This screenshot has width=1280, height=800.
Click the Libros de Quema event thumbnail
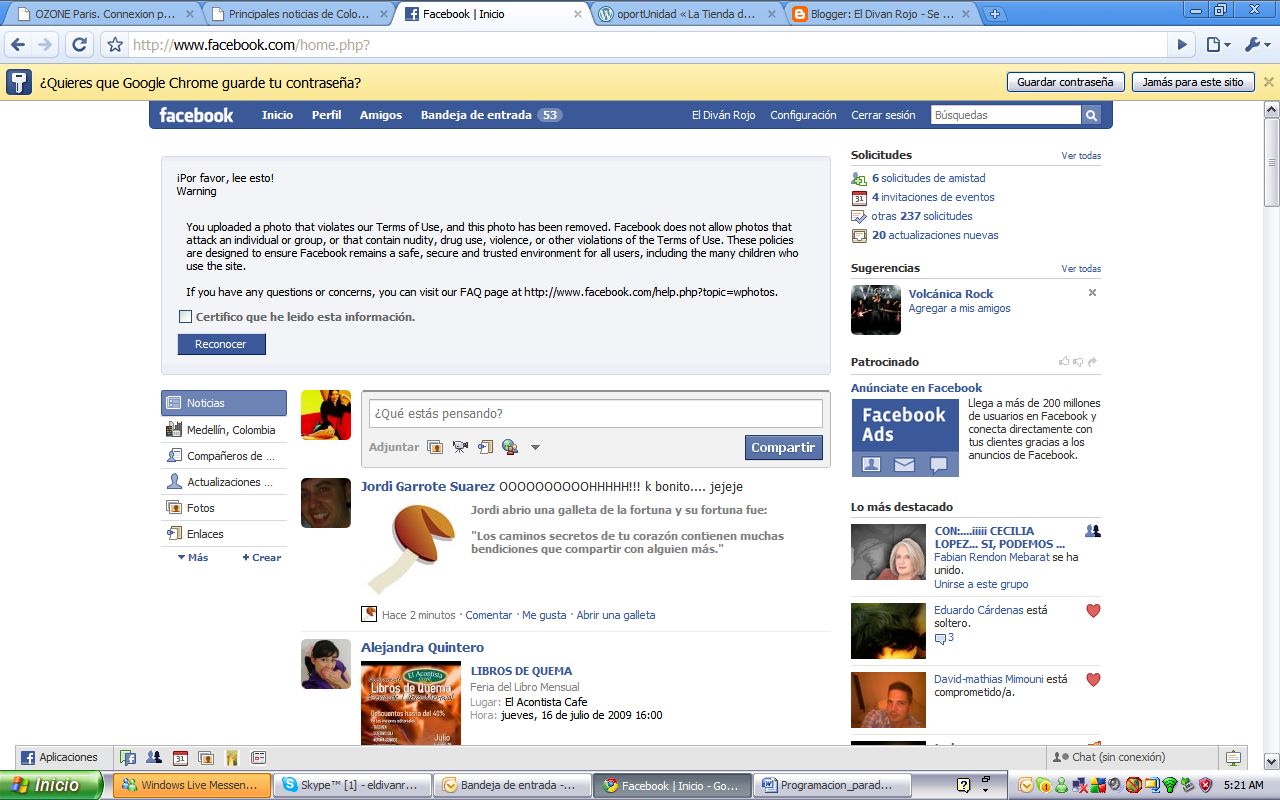(411, 703)
